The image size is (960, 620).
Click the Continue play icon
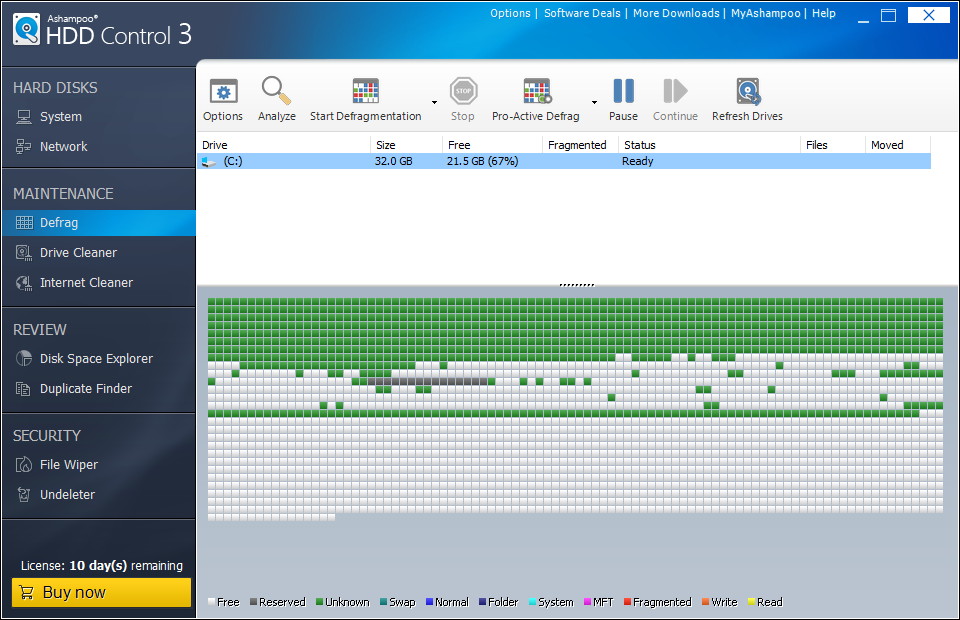[675, 91]
